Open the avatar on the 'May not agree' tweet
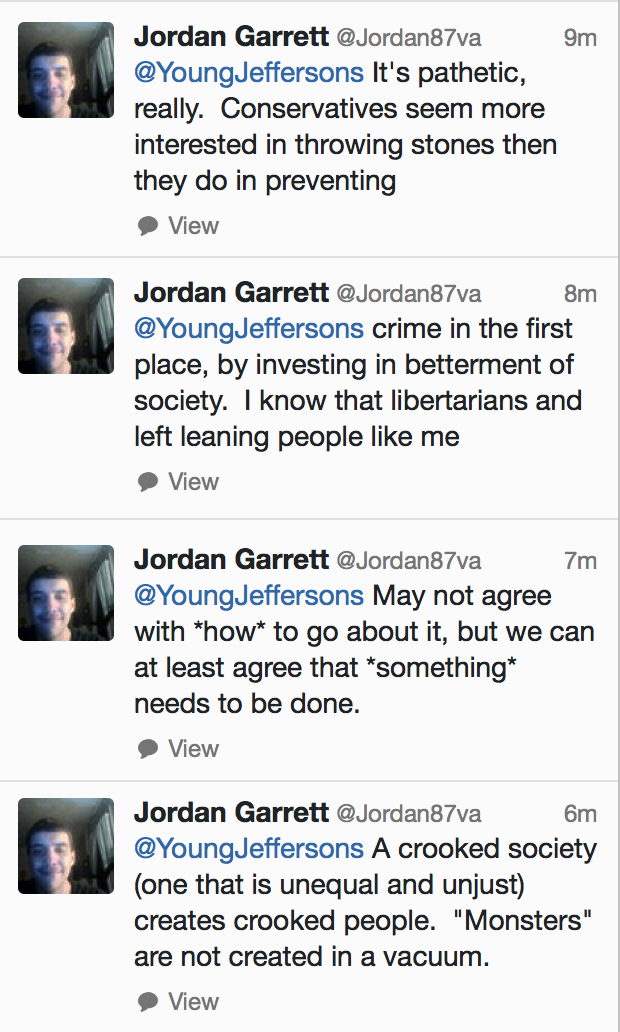Viewport: 620px width, 1032px height. click(66, 593)
